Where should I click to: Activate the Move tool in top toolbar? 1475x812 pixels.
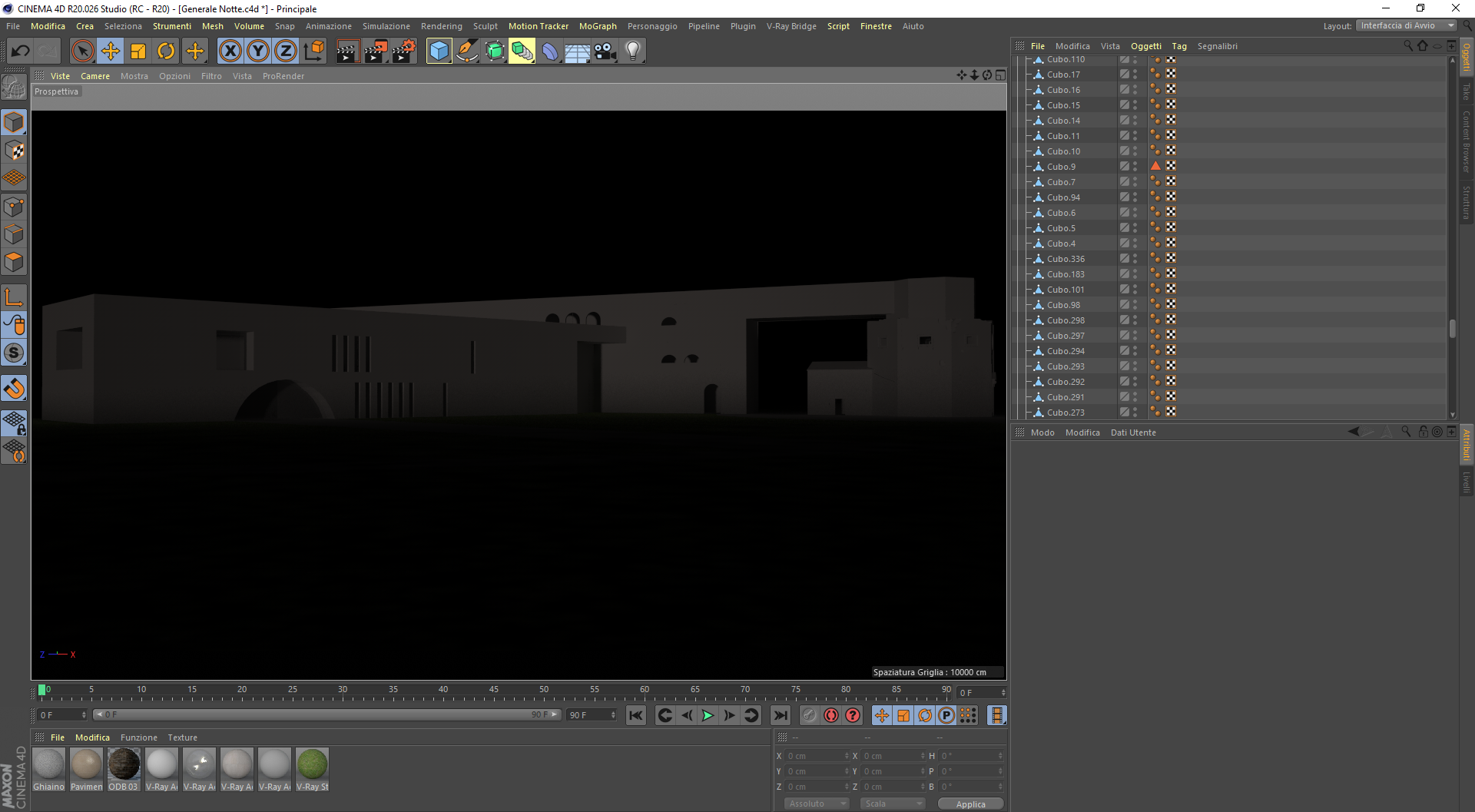[111, 51]
